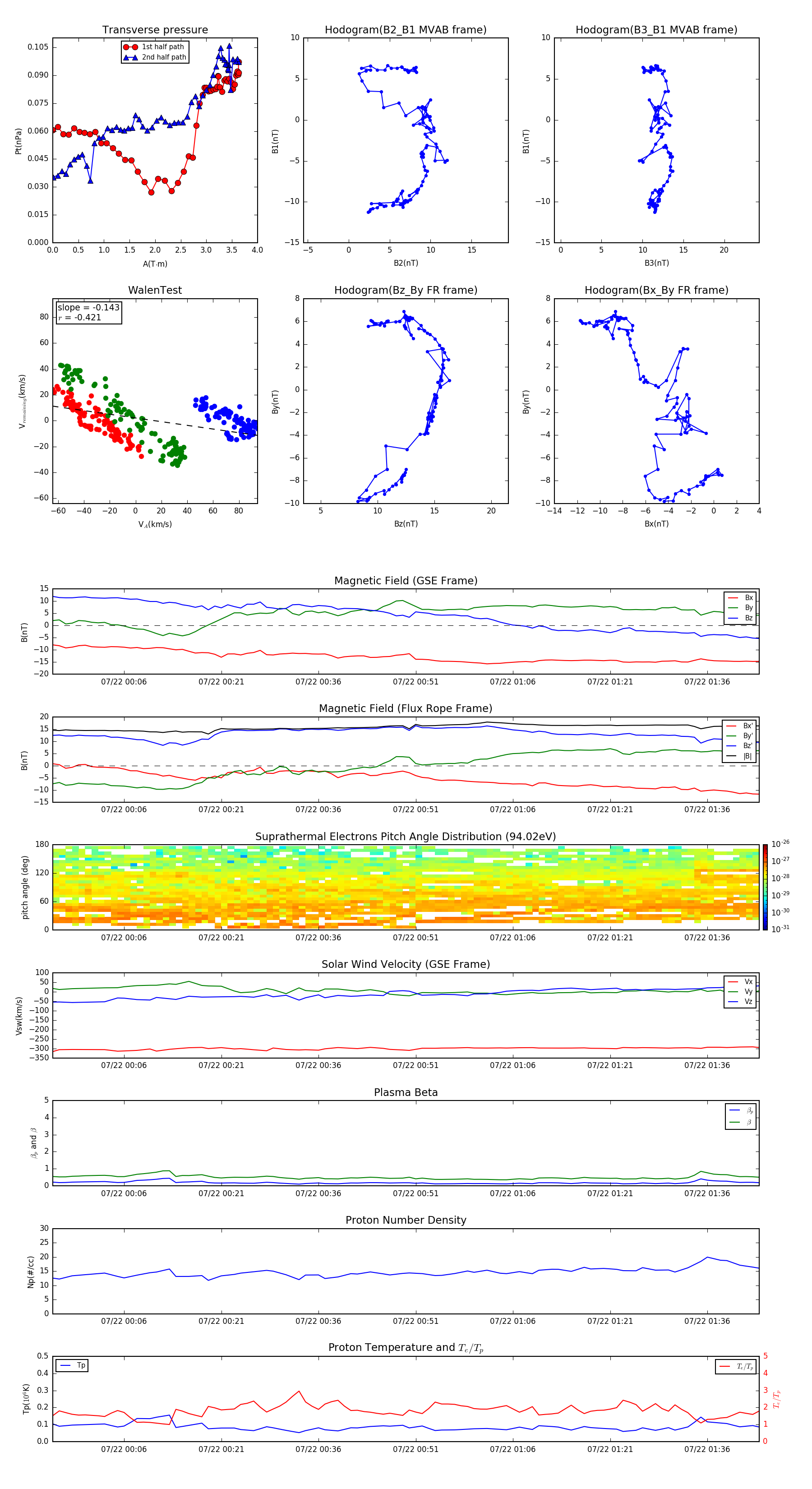This screenshot has height=1489, width=812.
Task: Click the V_remaining(km/s) y-axis label
Action: pos(22,401)
